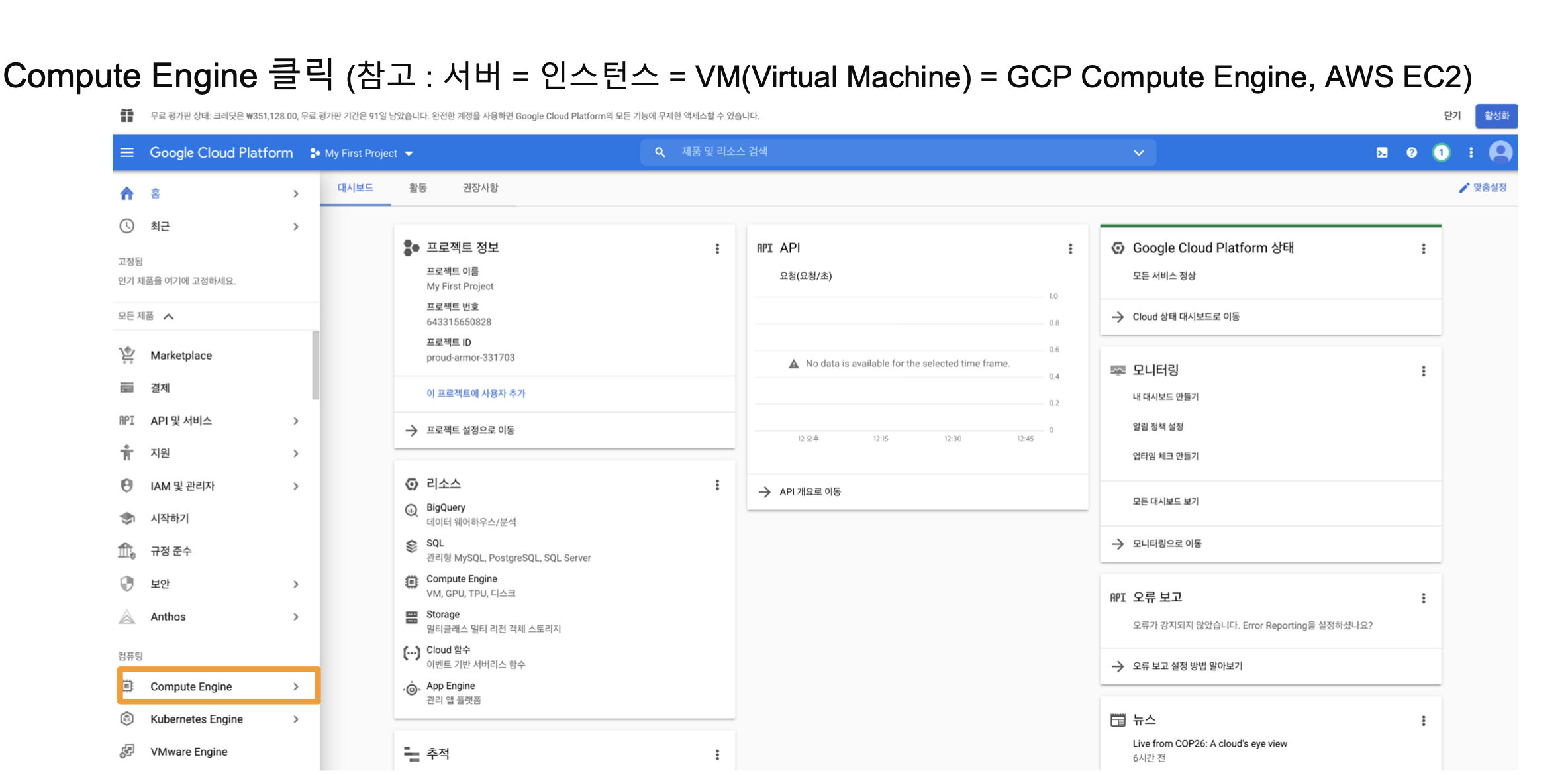This screenshot has height=775, width=1568.
Task: Open notifications bell showing 1
Action: pos(1441,153)
